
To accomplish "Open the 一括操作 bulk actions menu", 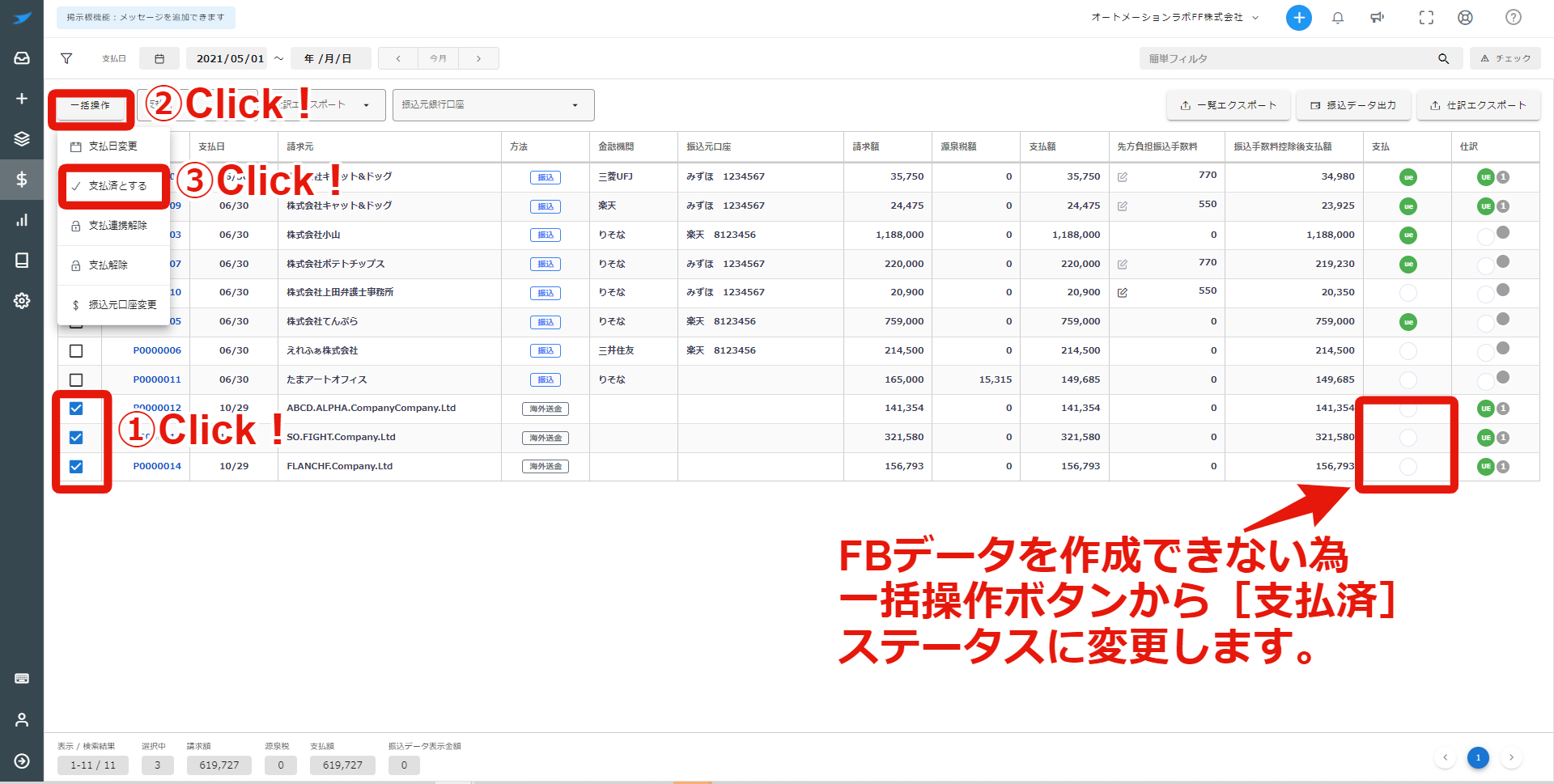I will [91, 106].
